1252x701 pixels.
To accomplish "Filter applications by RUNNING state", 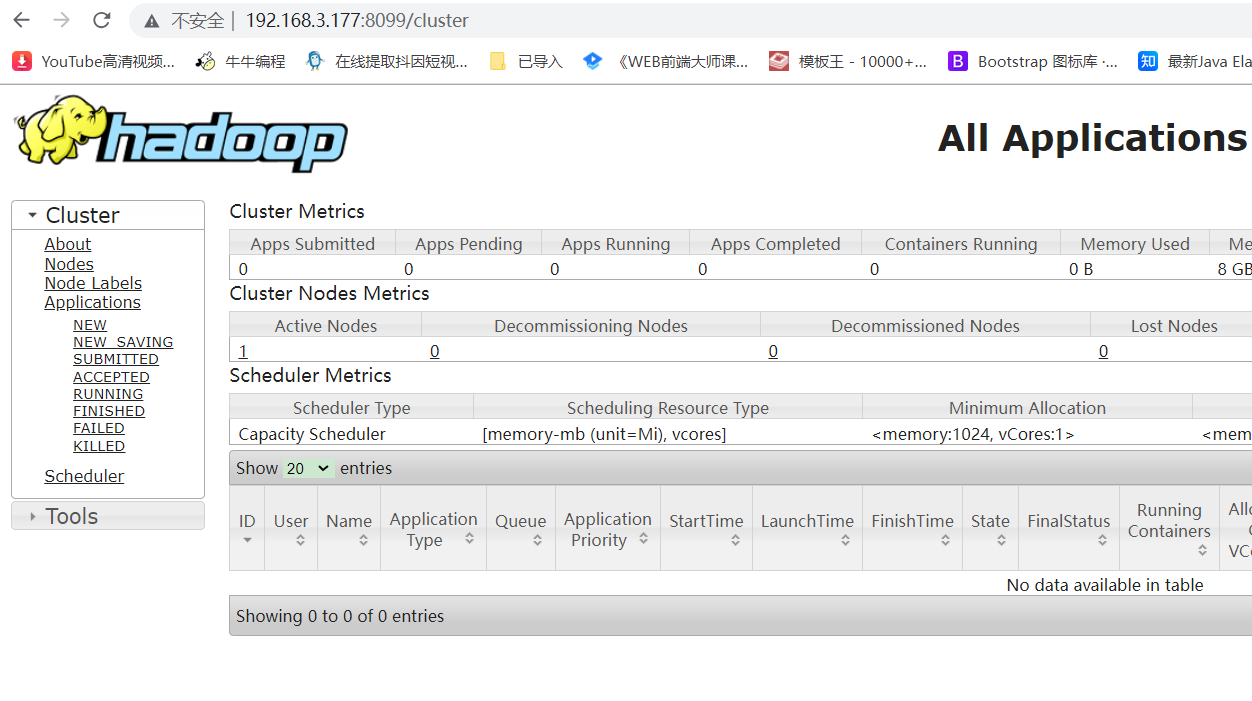I will pos(108,394).
